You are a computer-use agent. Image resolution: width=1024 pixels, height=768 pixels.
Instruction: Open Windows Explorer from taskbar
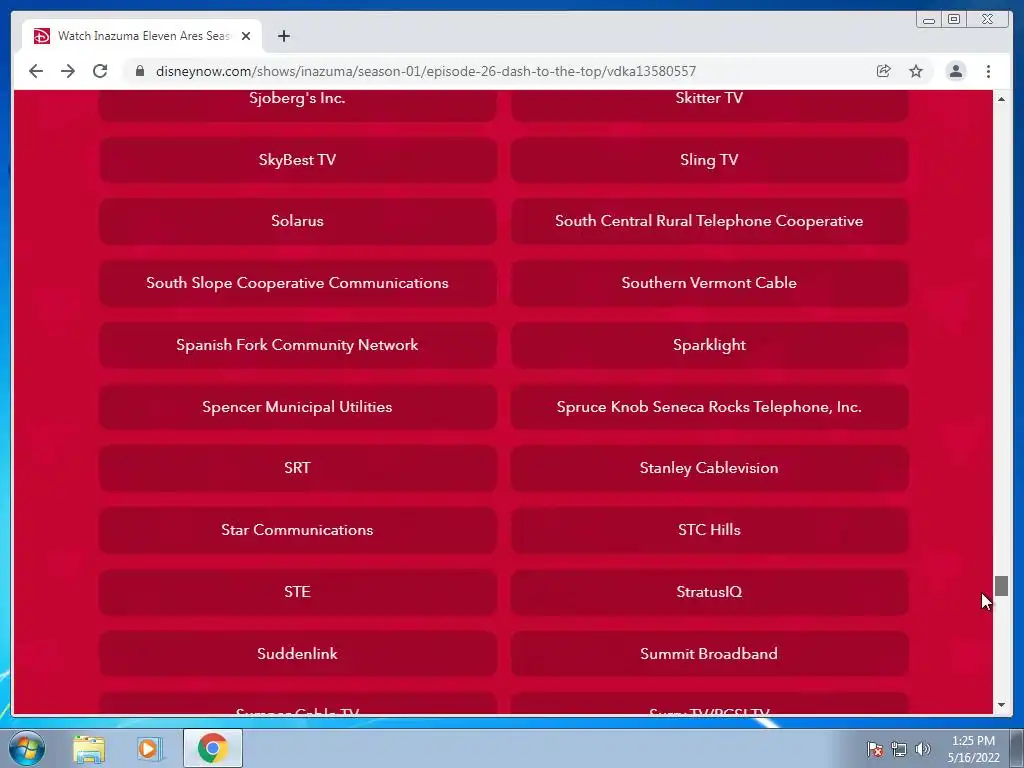point(89,748)
